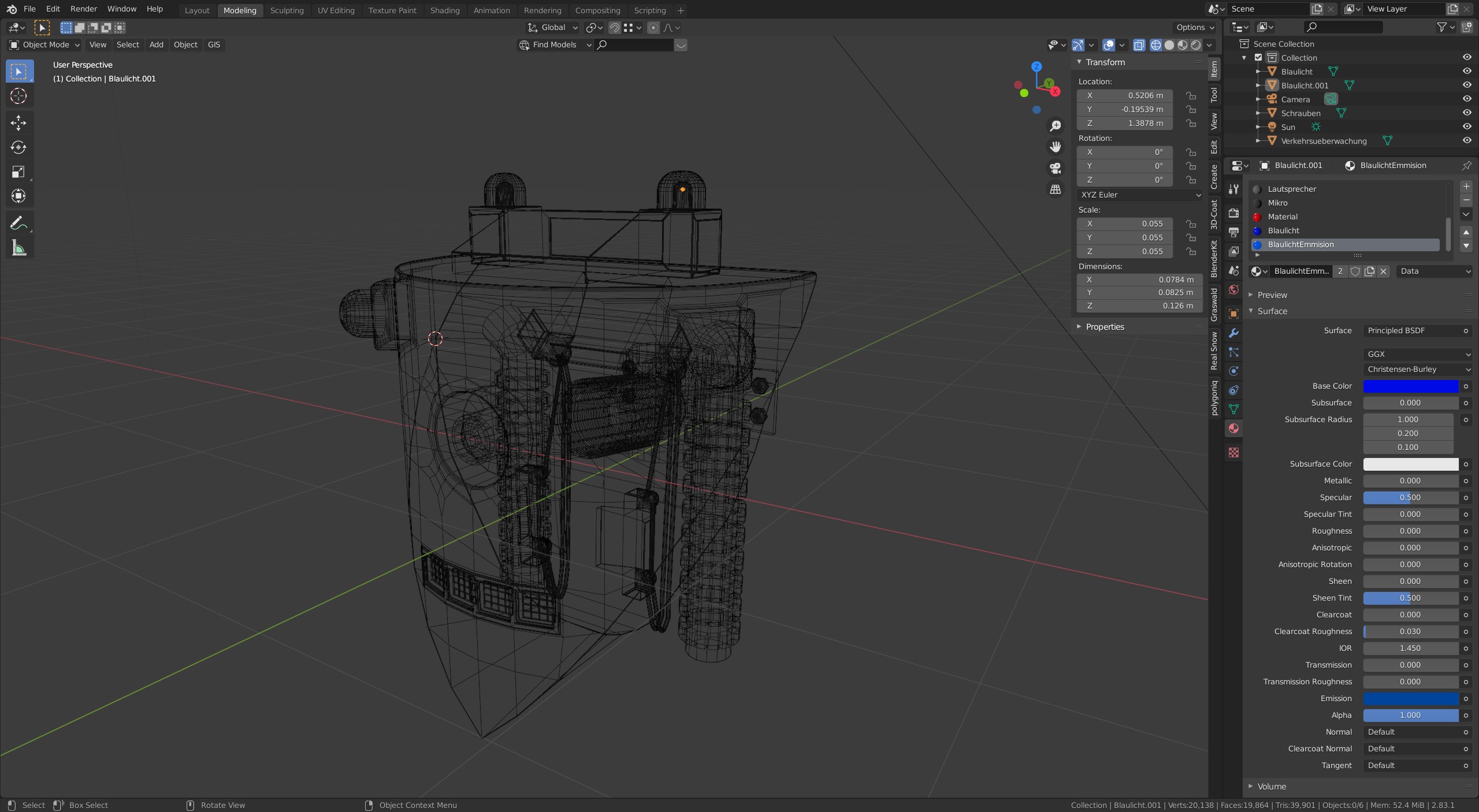Click the Location X value field
The width and height of the screenshot is (1479, 812).
point(1124,96)
